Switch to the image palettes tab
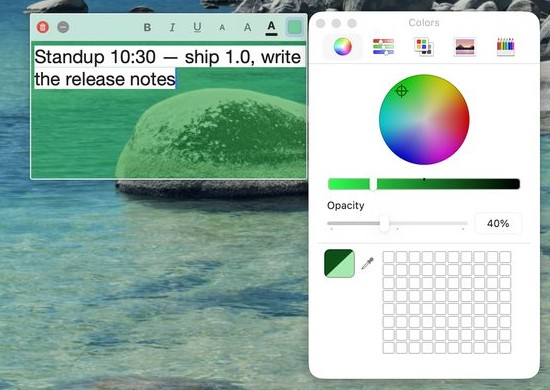The width and height of the screenshot is (550, 390). tap(465, 46)
